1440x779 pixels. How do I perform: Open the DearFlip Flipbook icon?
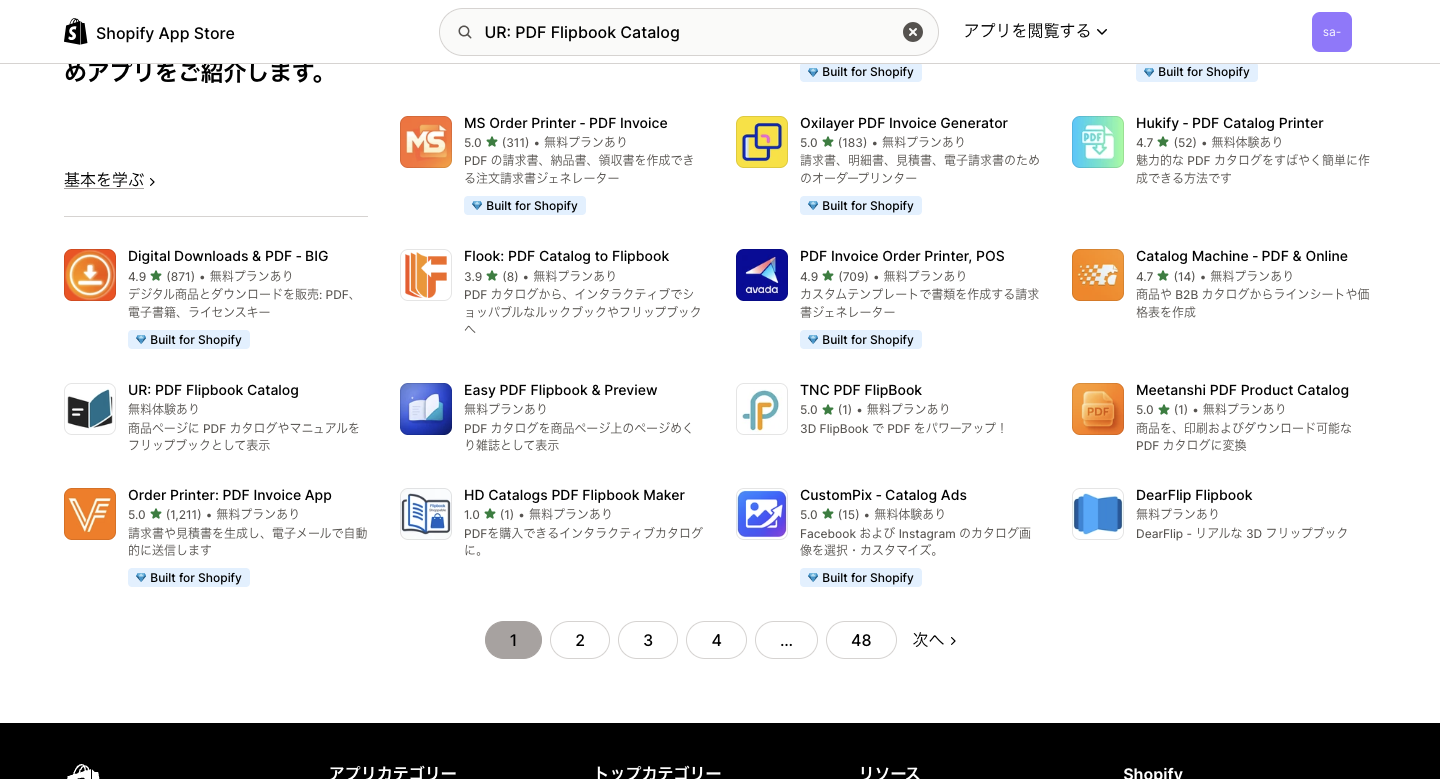click(1098, 514)
